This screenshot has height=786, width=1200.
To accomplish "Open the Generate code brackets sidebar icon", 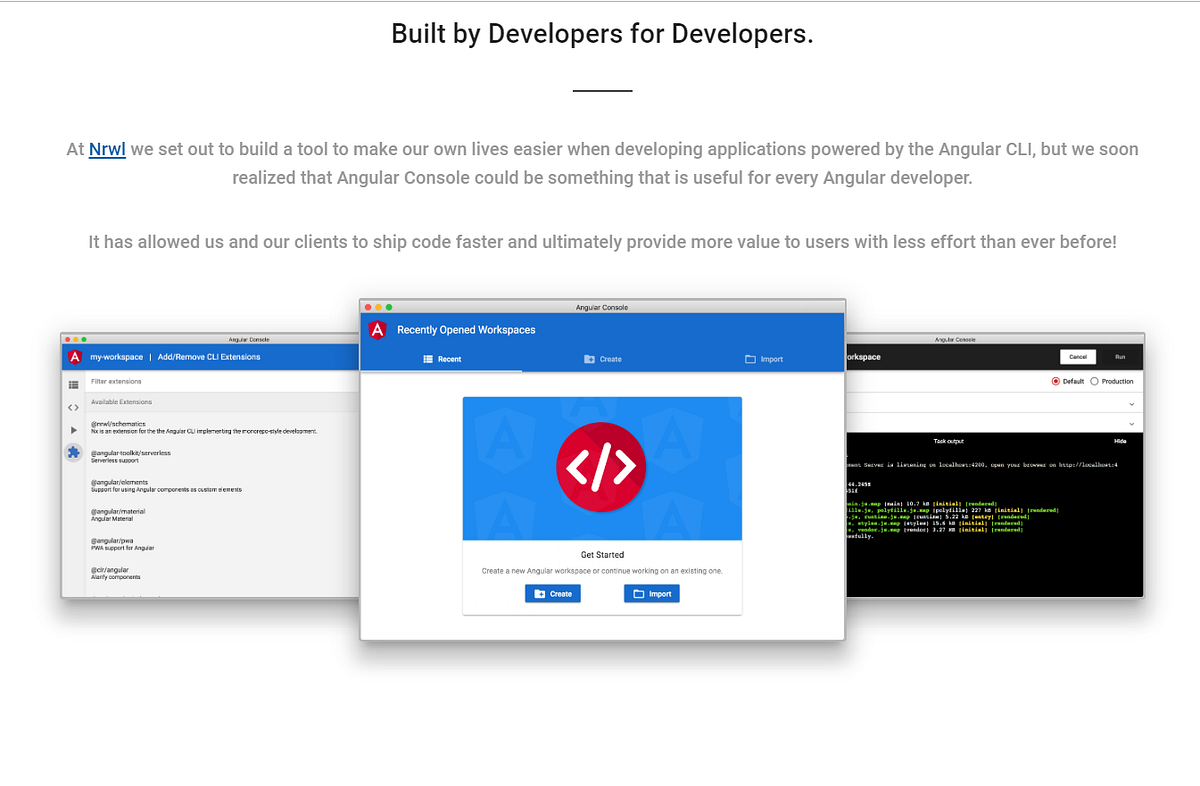I will (73, 407).
